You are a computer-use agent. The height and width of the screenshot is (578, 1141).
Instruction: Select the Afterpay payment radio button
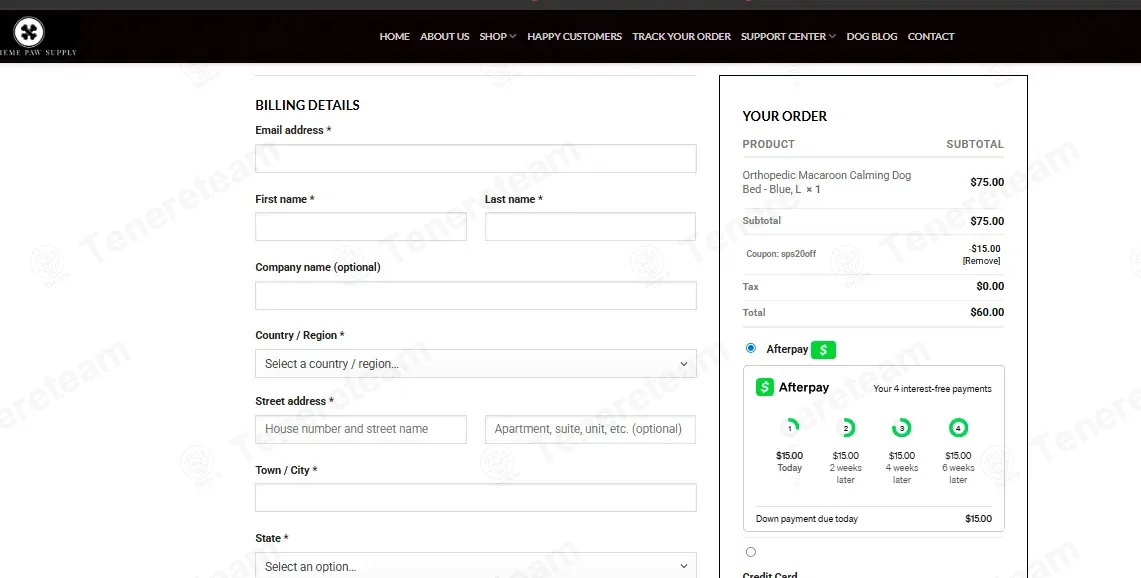(x=751, y=348)
